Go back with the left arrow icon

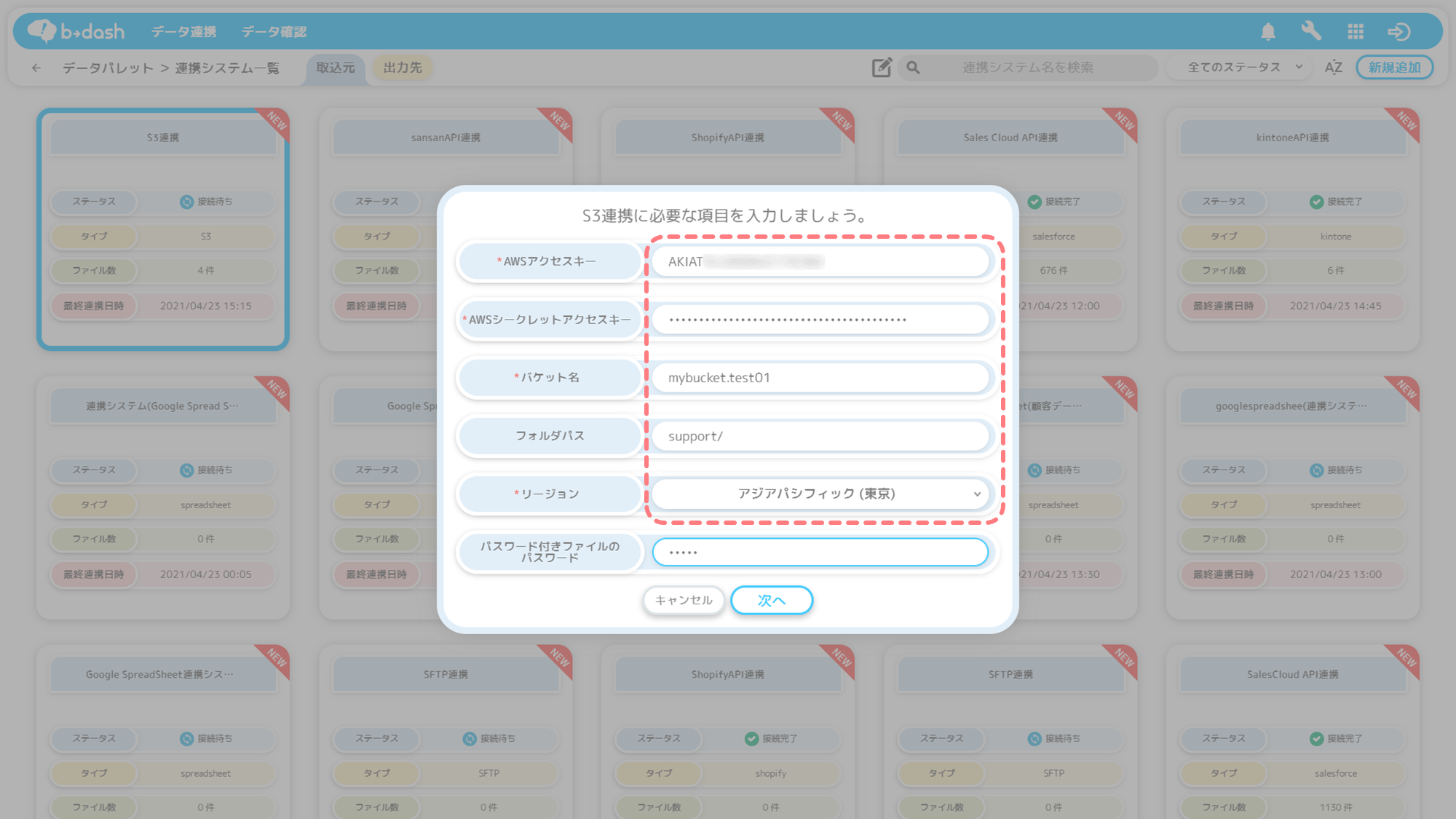(x=36, y=68)
